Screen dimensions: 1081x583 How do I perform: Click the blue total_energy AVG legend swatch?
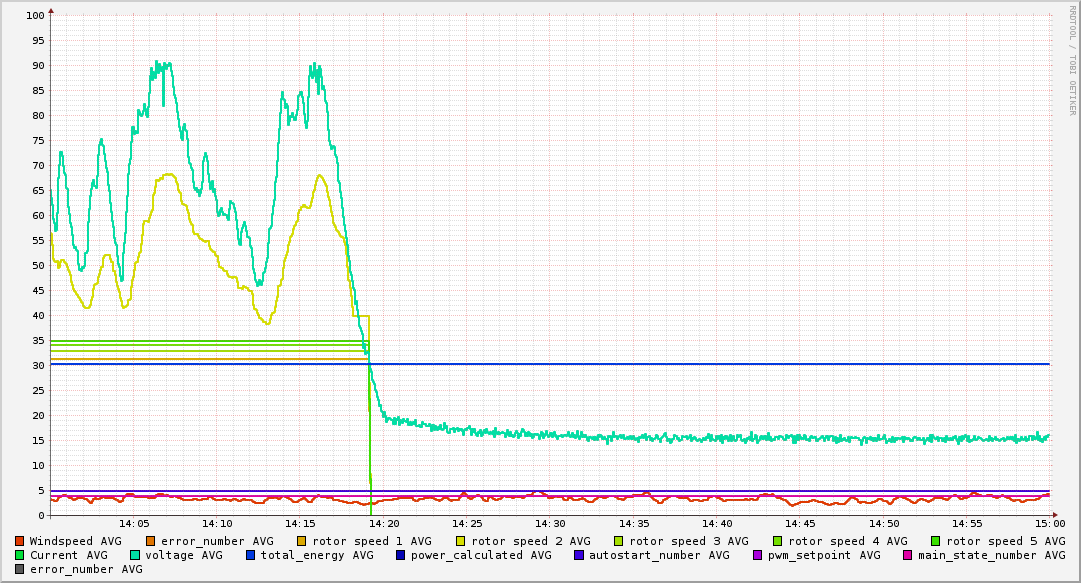point(251,555)
